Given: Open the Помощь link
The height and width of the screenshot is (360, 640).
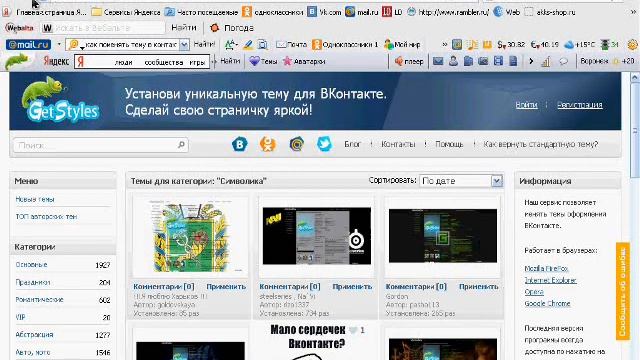Looking at the screenshot, I should [x=449, y=144].
